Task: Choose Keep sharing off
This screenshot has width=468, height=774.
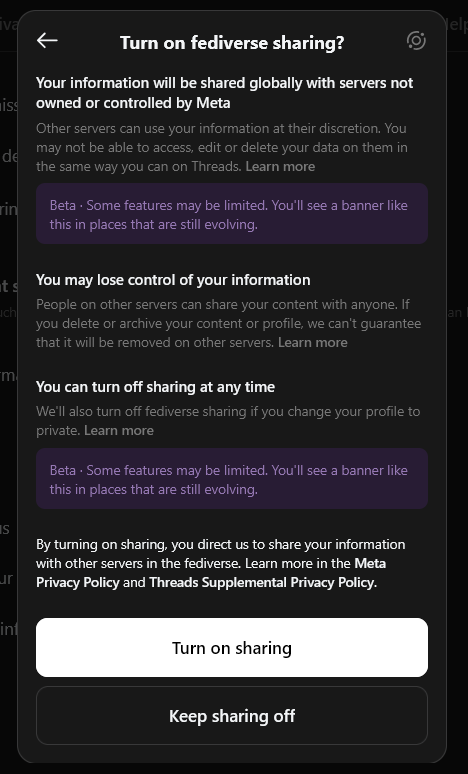Action: coord(232,715)
